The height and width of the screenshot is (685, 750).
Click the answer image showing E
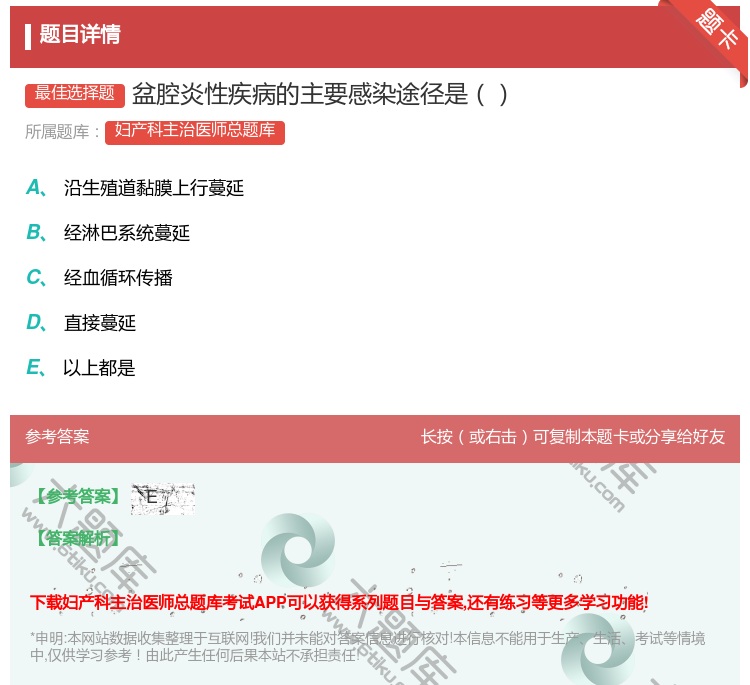(162, 498)
